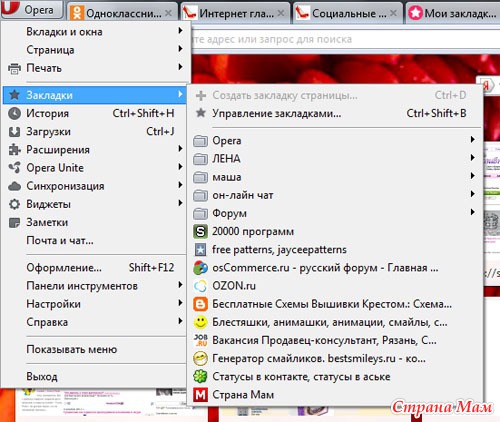
Task: Click the Синхронизация label text
Action: coord(65,186)
